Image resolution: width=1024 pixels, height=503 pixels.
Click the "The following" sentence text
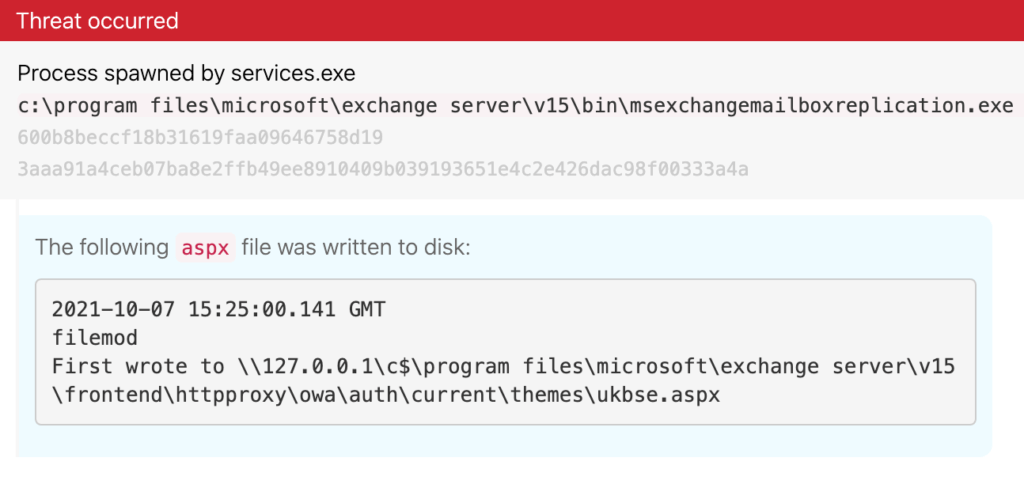coord(101,246)
